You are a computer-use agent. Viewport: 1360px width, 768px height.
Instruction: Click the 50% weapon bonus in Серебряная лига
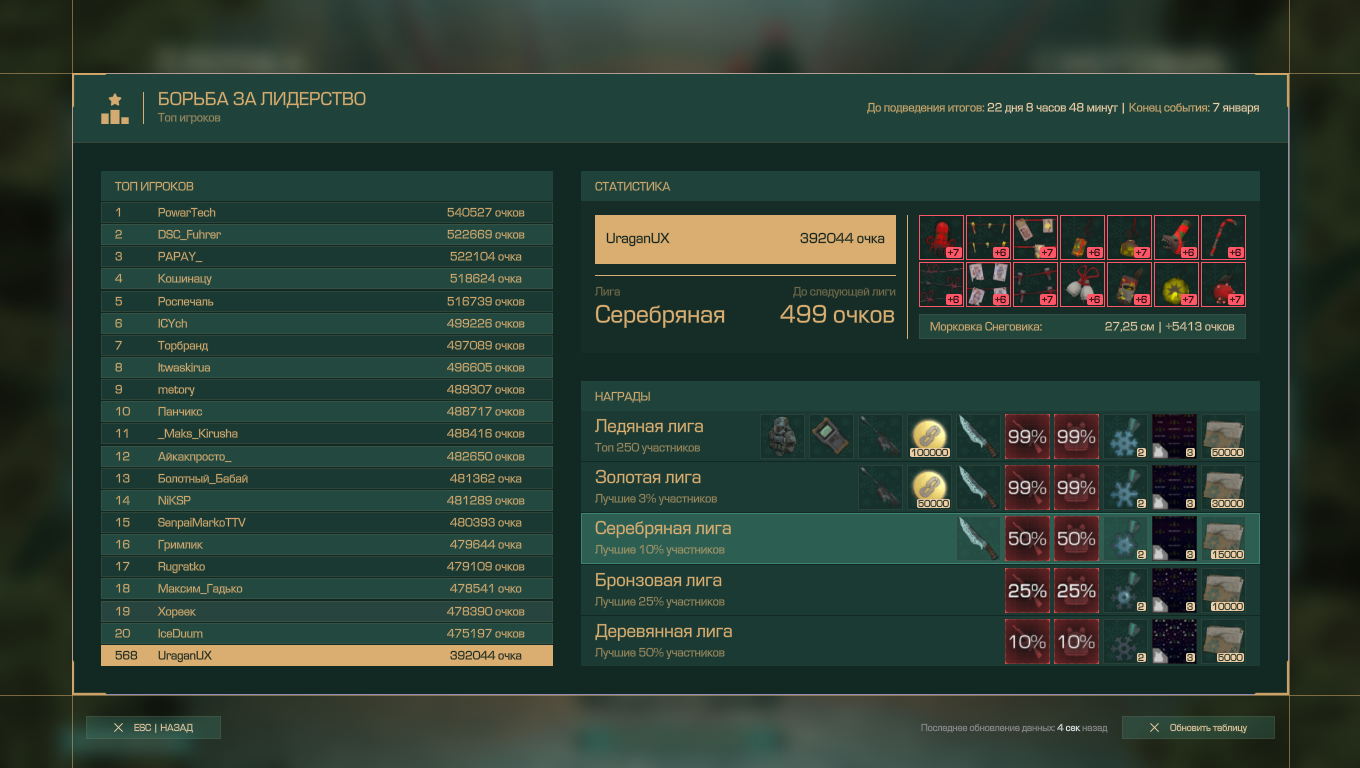(1027, 539)
